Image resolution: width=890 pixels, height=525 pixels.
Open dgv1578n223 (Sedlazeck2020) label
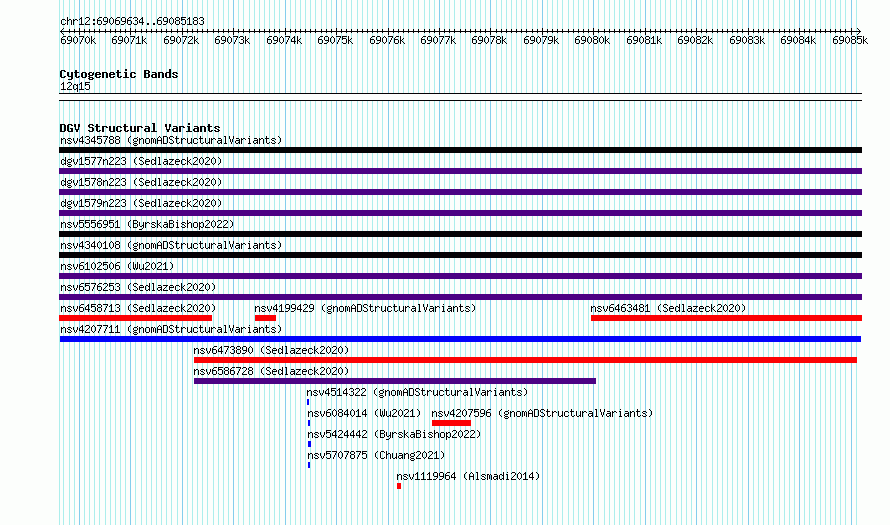[141, 182]
